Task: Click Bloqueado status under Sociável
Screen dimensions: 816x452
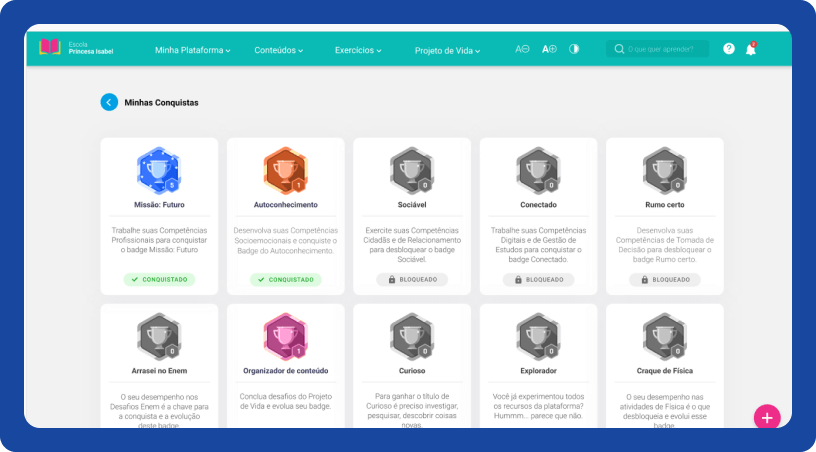Action: point(412,280)
